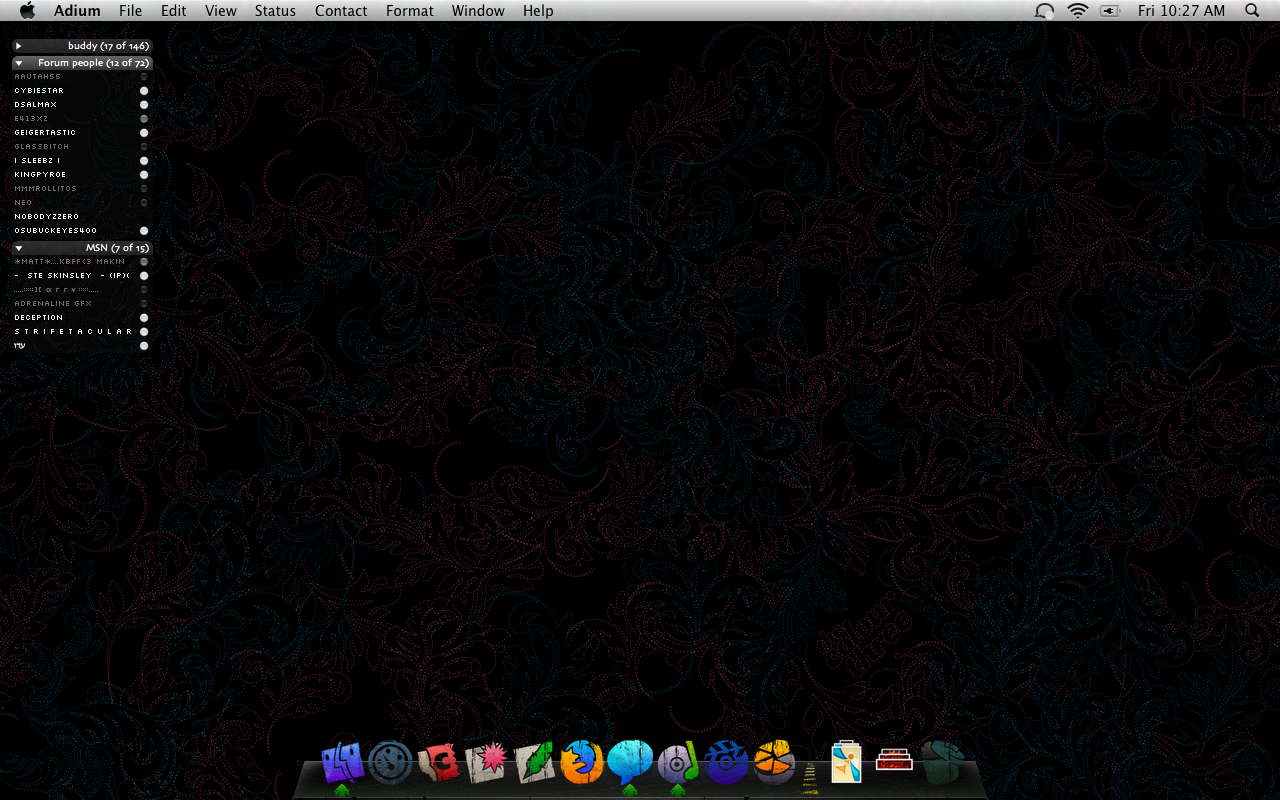Click the status dot beside dsalmax

coord(144,105)
